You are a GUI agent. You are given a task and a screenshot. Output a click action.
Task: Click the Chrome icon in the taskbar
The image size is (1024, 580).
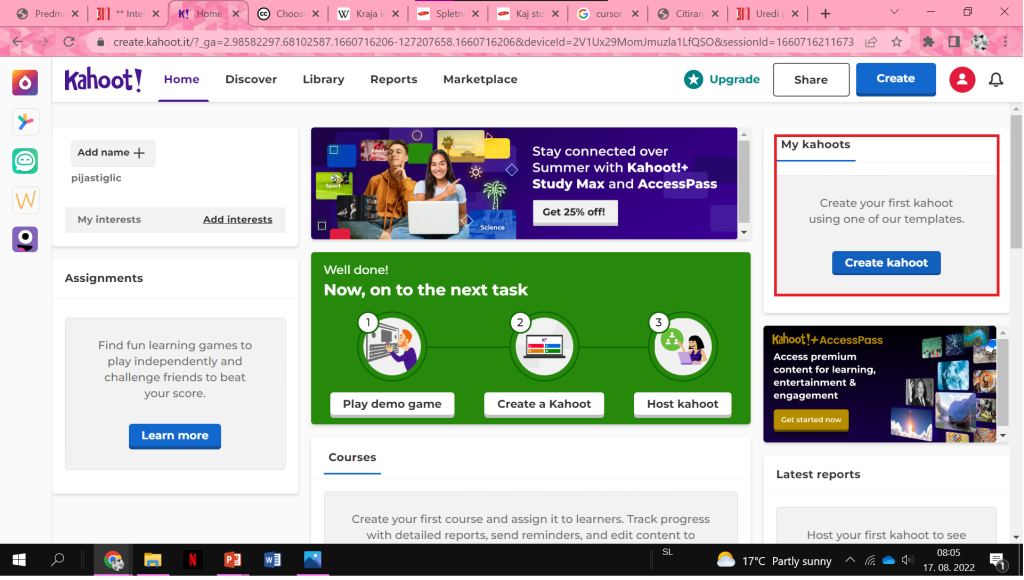point(113,560)
